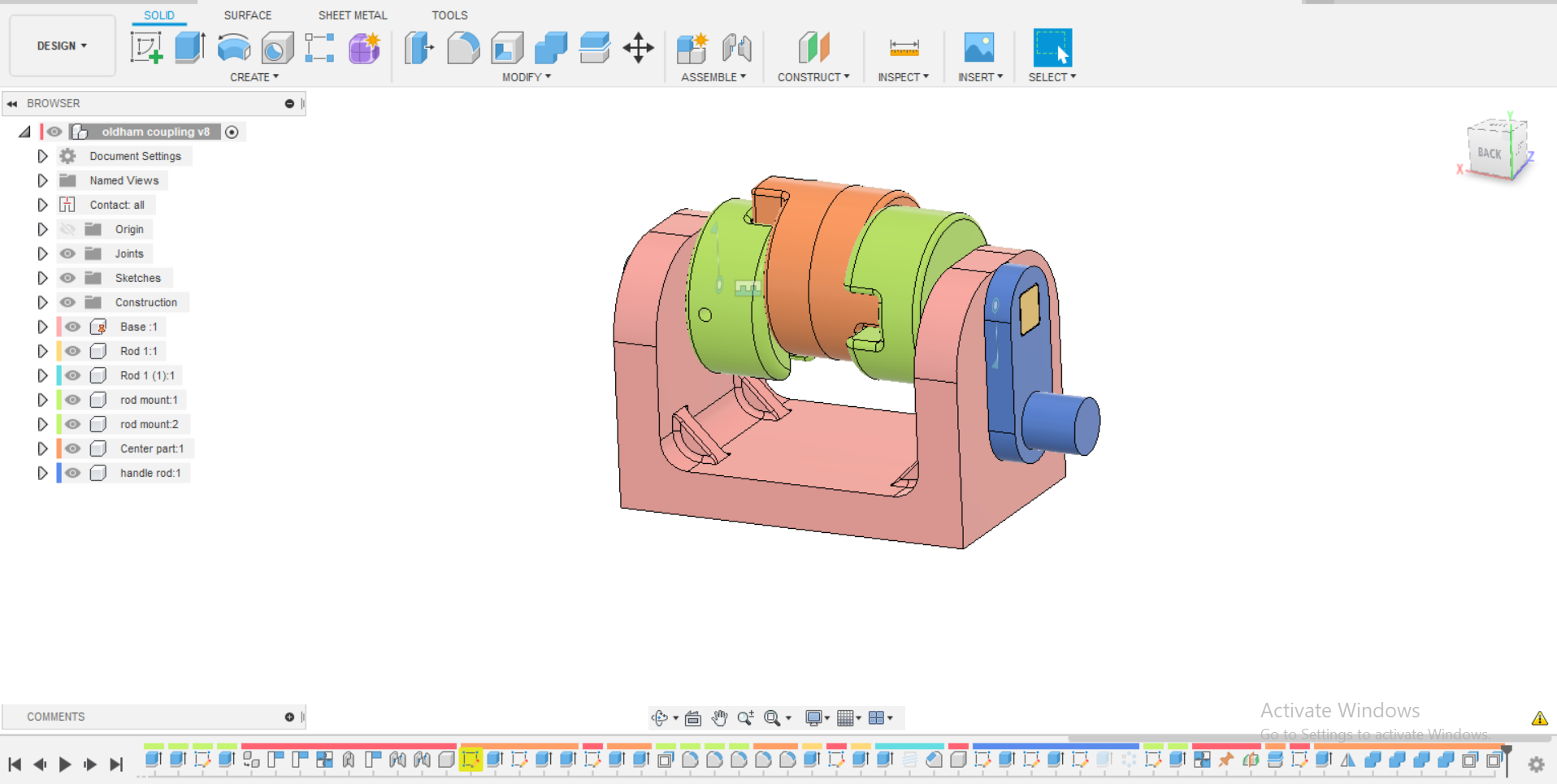Expand the Rod 1 (1):1 component
The height and width of the screenshot is (784, 1557).
click(x=42, y=375)
